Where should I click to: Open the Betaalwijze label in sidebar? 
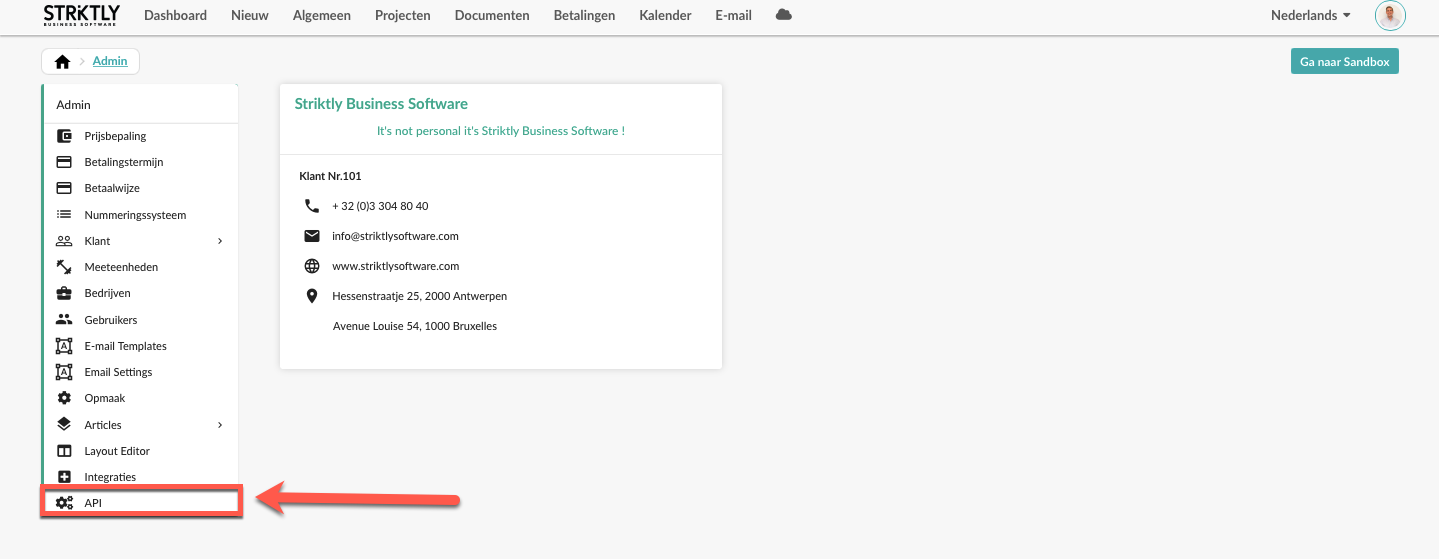coord(112,188)
